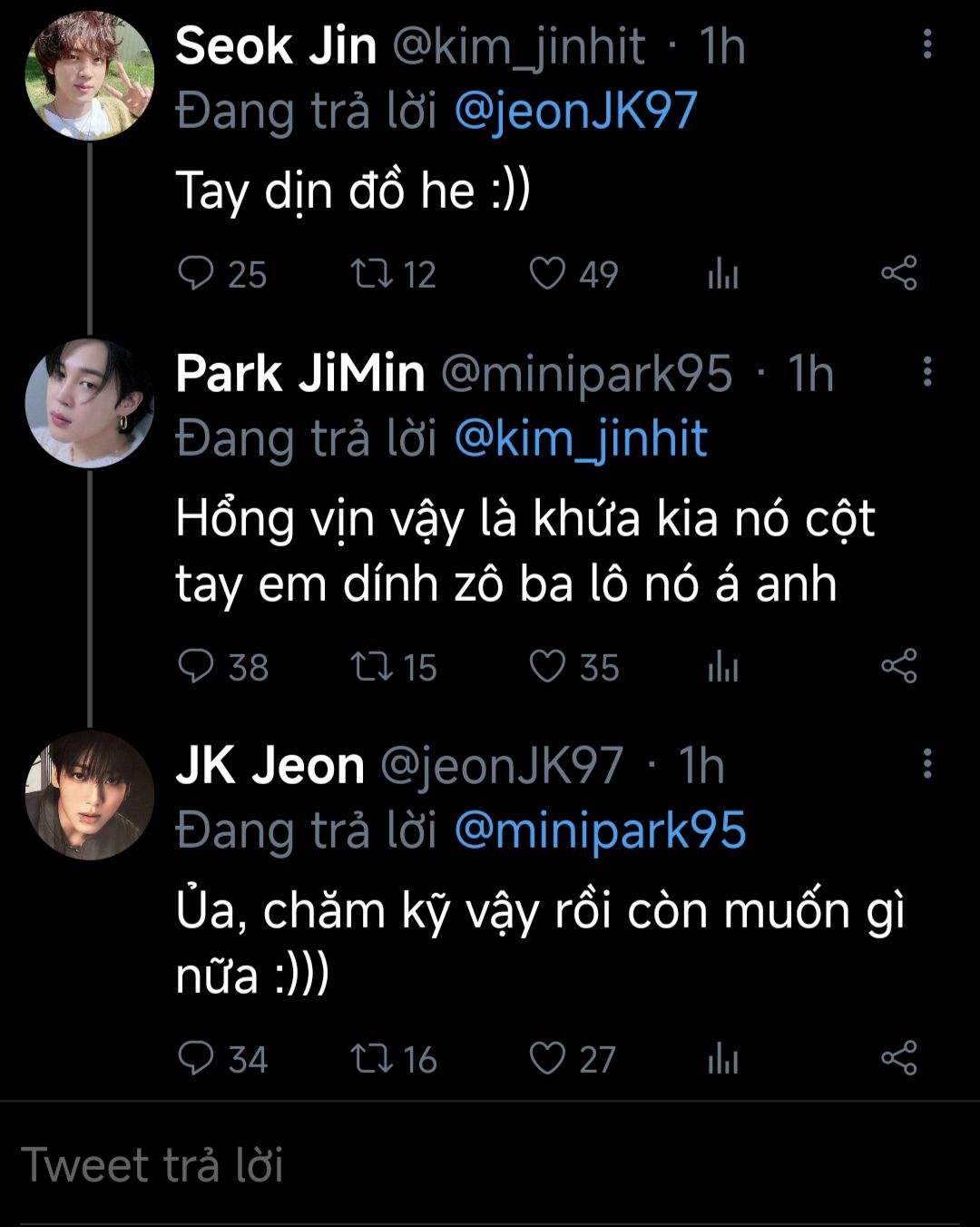Share JK Jeon's tweet
Image resolution: width=980 pixels, height=1227 pixels.
point(898,1059)
